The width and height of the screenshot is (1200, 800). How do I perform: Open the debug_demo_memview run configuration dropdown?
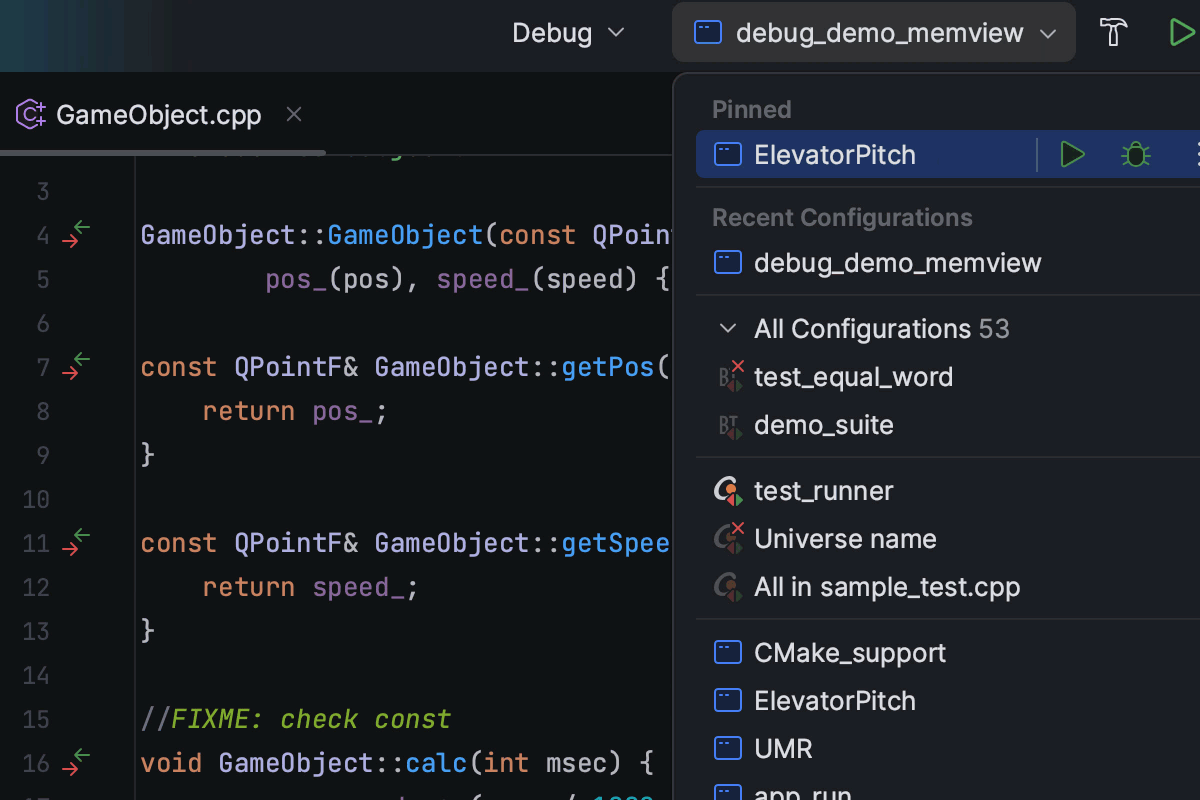pyautogui.click(x=875, y=33)
